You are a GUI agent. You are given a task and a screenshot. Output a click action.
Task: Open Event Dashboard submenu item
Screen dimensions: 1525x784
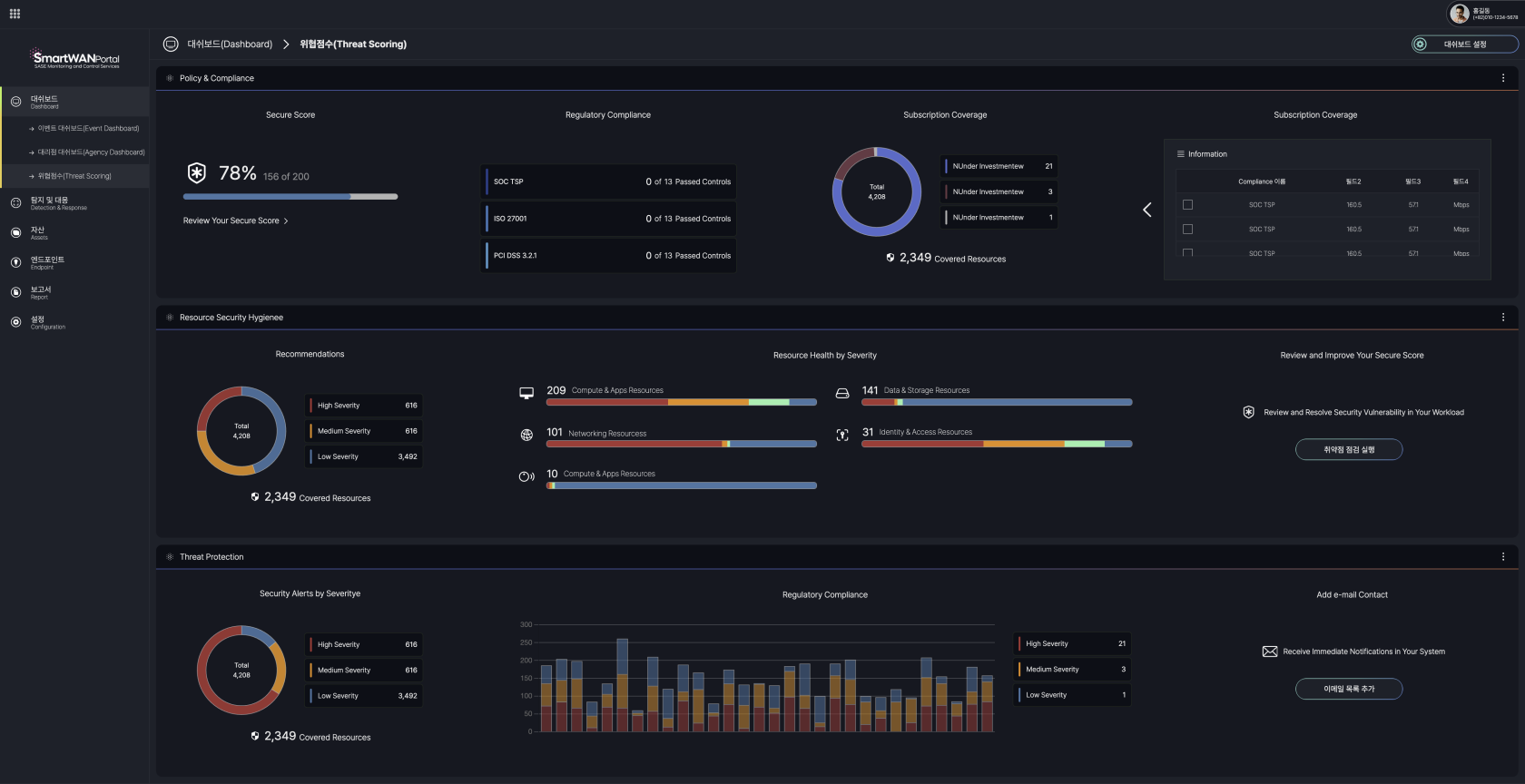(88, 129)
